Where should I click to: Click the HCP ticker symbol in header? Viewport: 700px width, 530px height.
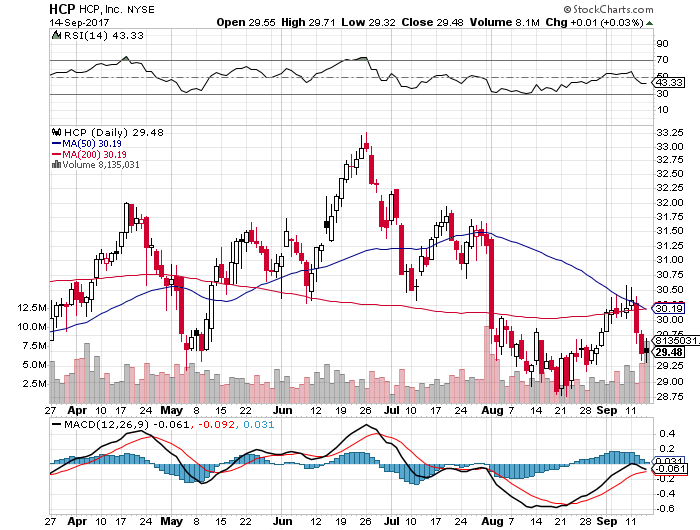62,8
